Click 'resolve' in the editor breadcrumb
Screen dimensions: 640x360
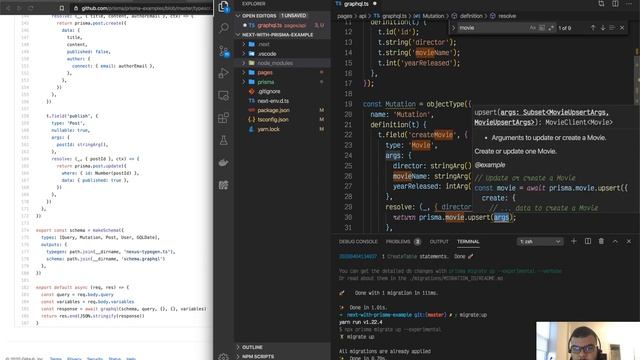pos(507,16)
